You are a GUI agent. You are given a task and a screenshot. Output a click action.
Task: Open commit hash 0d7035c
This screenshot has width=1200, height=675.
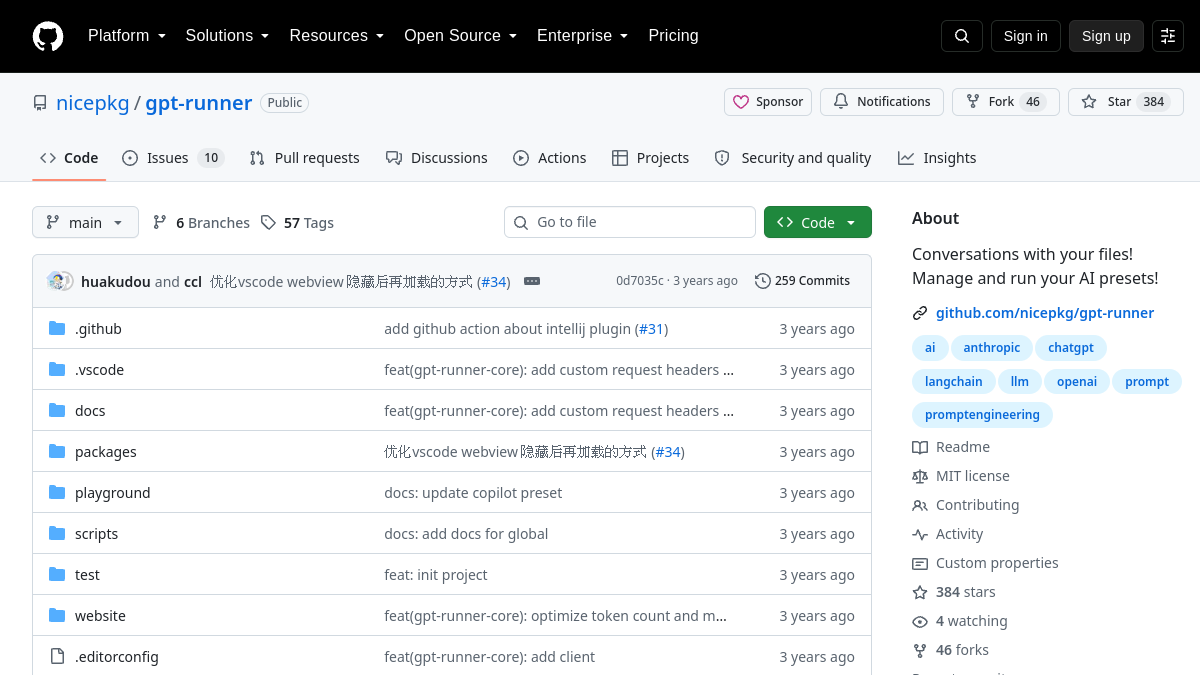tap(640, 281)
